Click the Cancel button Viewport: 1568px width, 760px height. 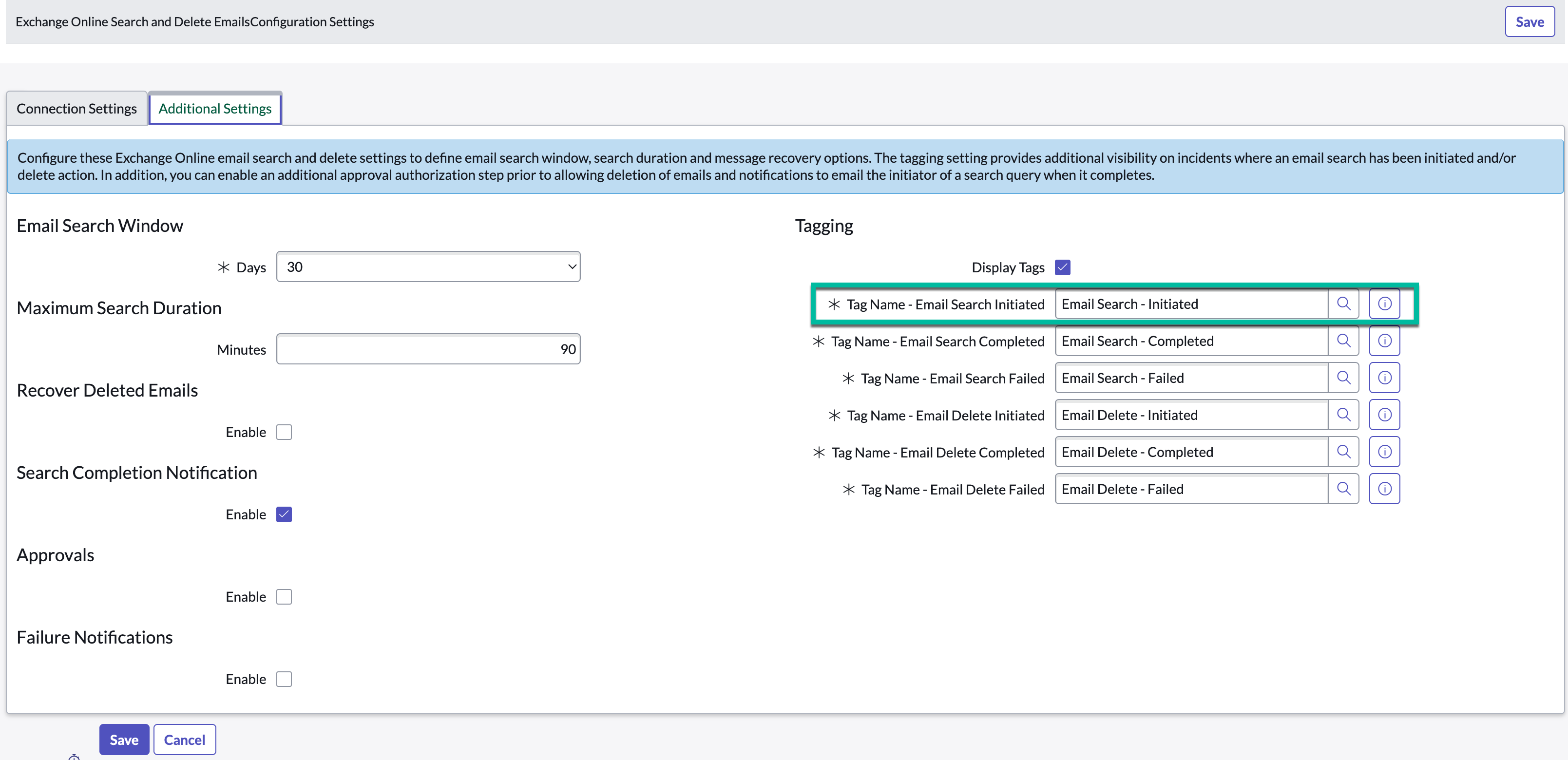(x=185, y=740)
